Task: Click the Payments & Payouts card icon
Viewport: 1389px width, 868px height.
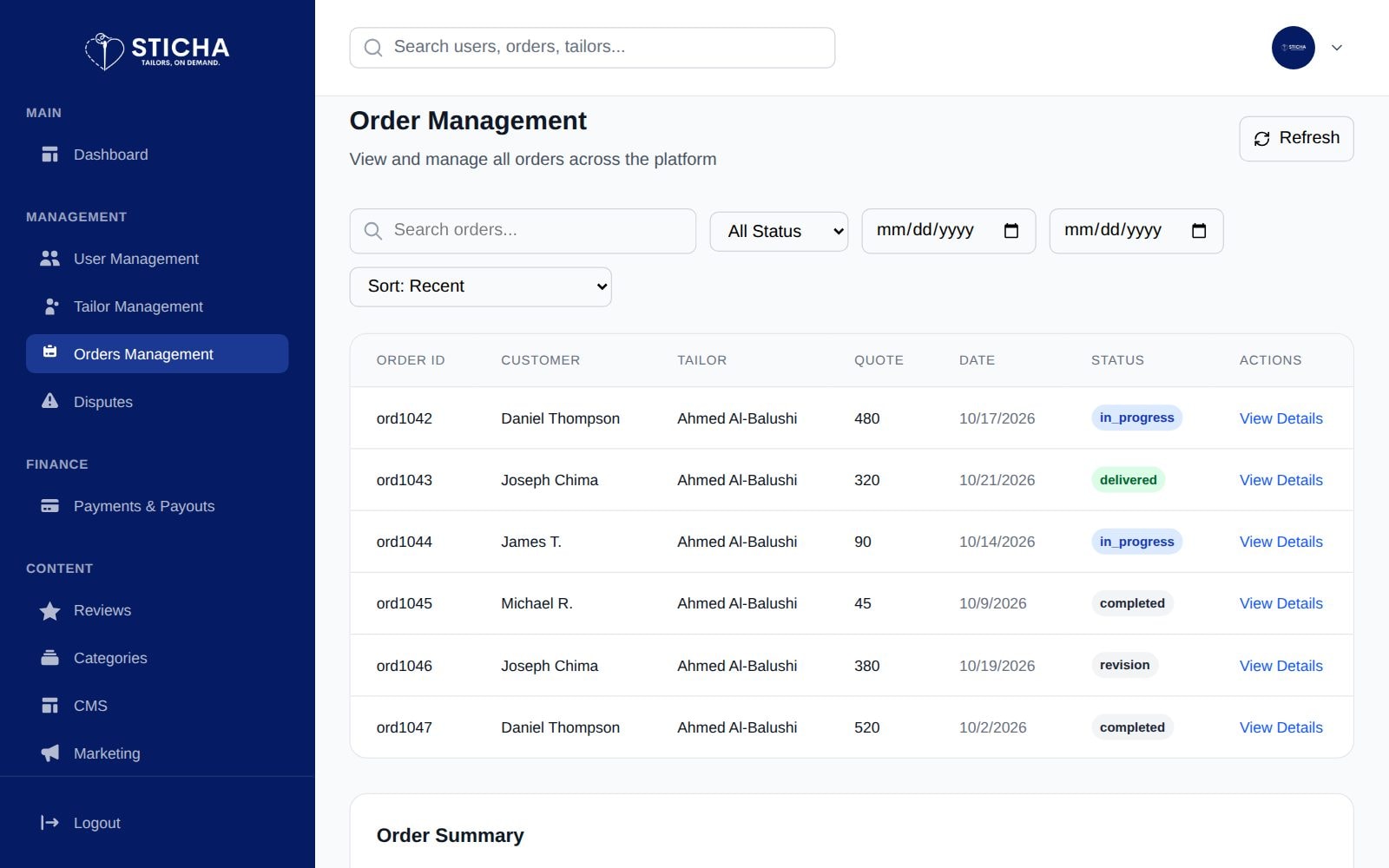Action: click(49, 506)
